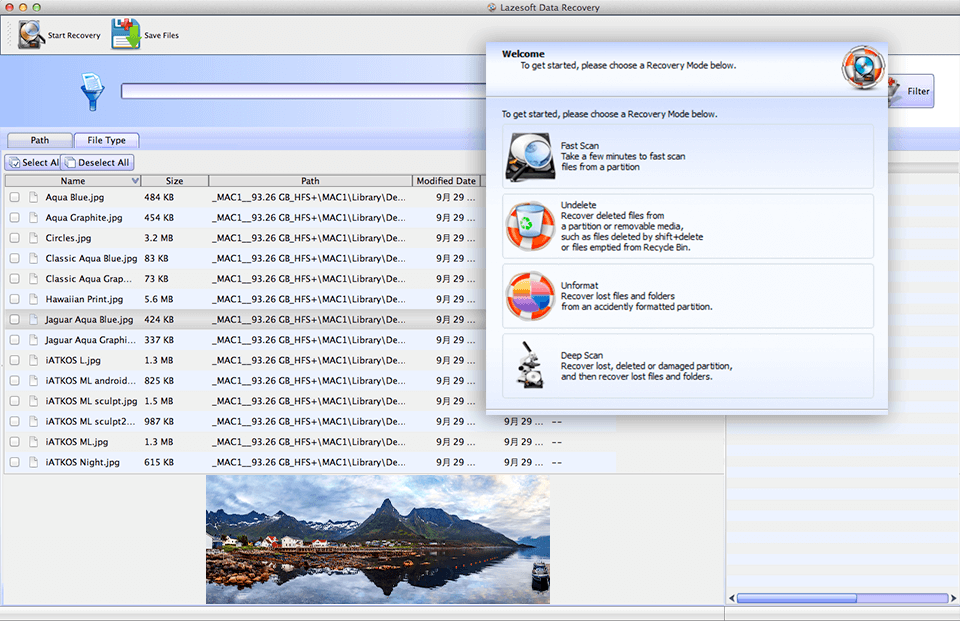Screen dimensions: 960x621
Task: Sort by the Size column header
Action: coord(174,181)
